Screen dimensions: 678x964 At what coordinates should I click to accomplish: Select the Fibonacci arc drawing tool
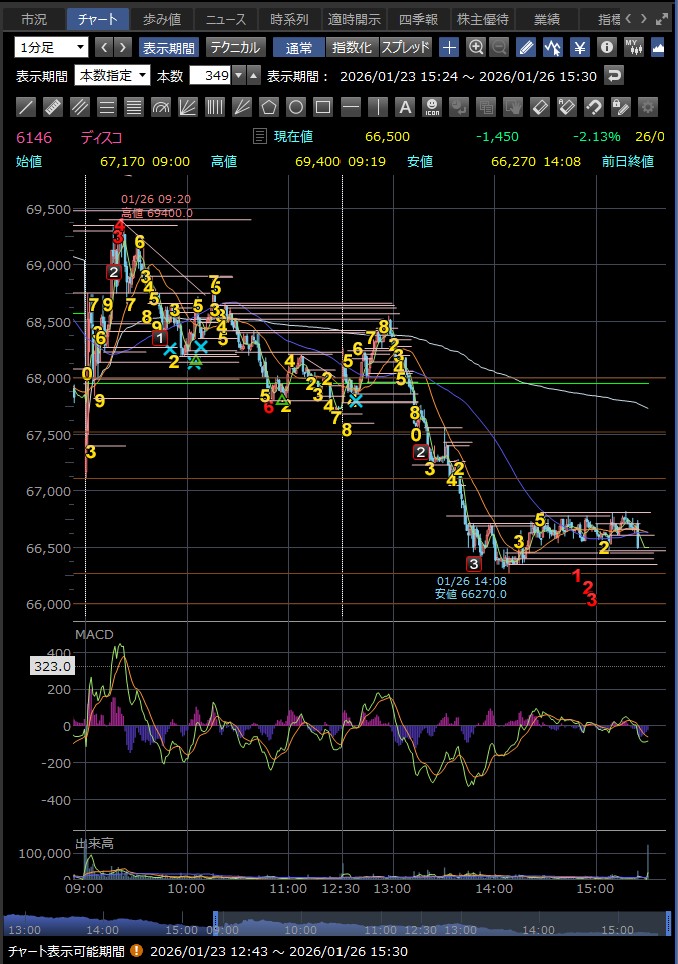pyautogui.click(x=161, y=106)
